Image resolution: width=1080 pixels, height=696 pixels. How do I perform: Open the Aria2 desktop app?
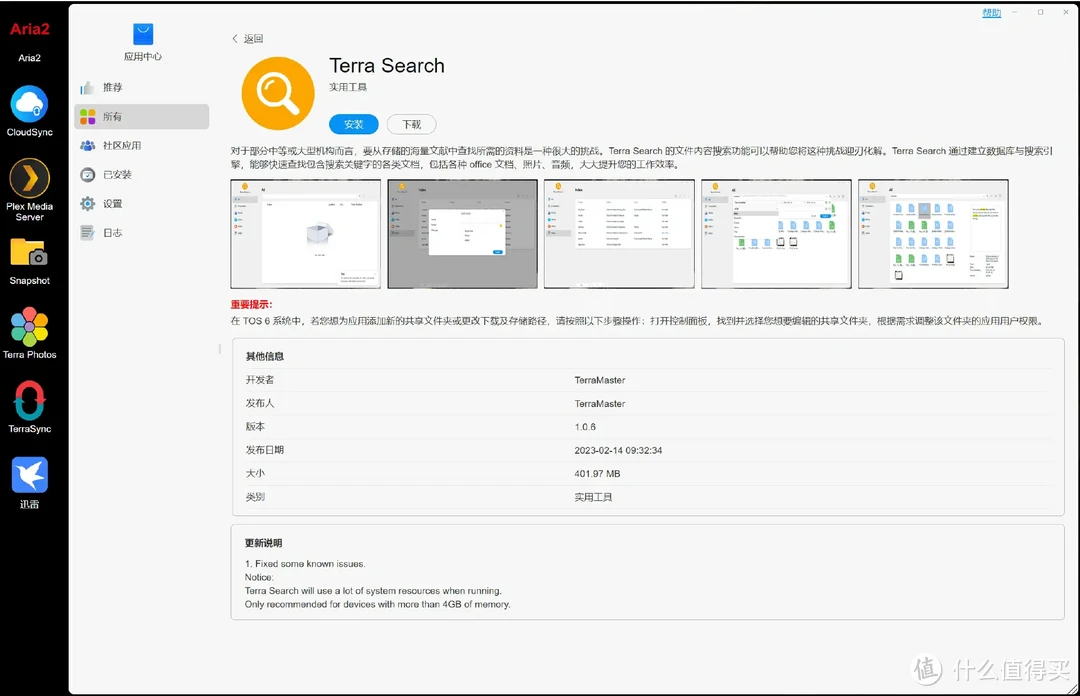pyautogui.click(x=29, y=30)
